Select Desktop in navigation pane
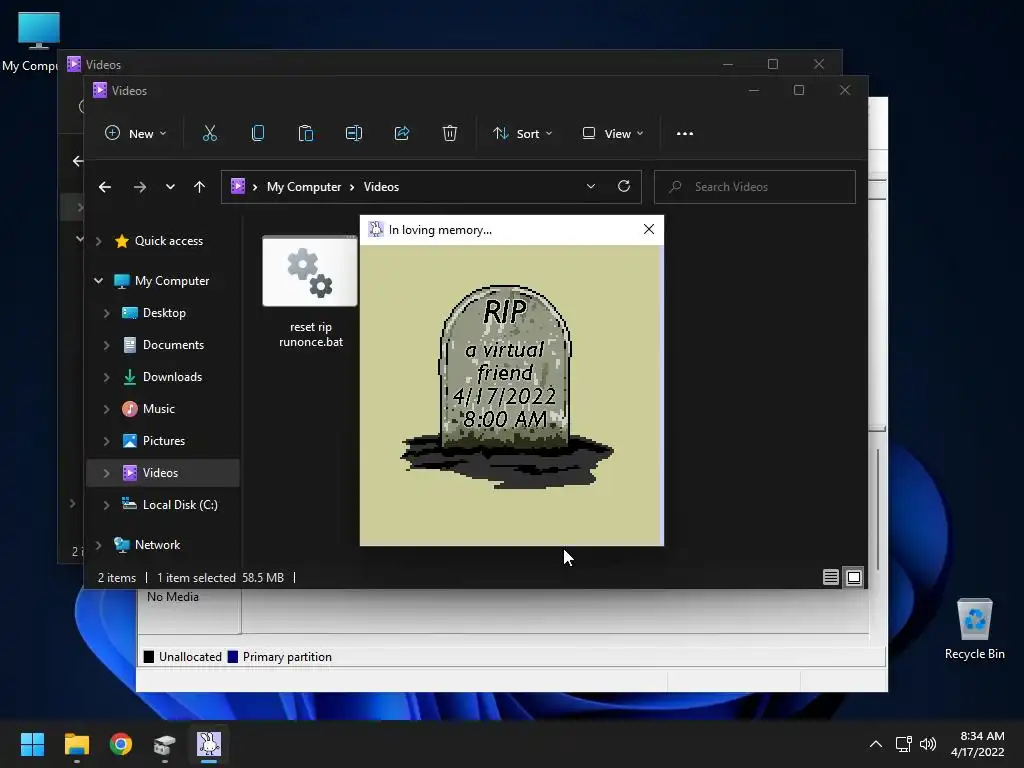This screenshot has width=1024, height=768. 164,313
